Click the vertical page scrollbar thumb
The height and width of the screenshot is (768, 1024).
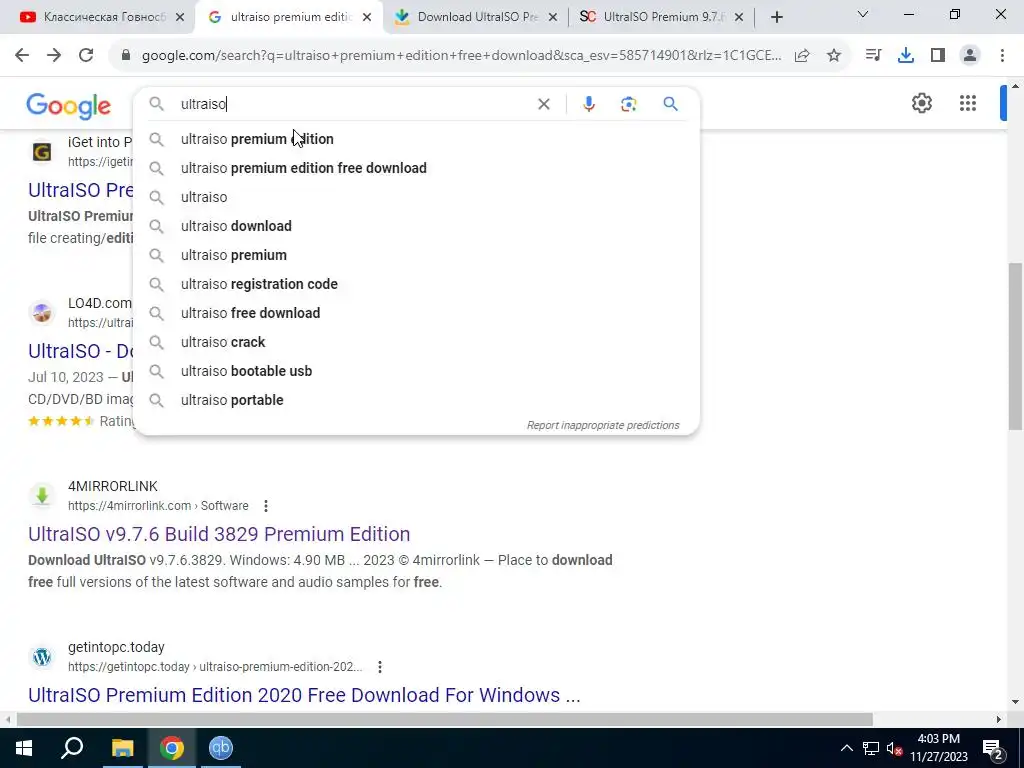(x=1015, y=346)
